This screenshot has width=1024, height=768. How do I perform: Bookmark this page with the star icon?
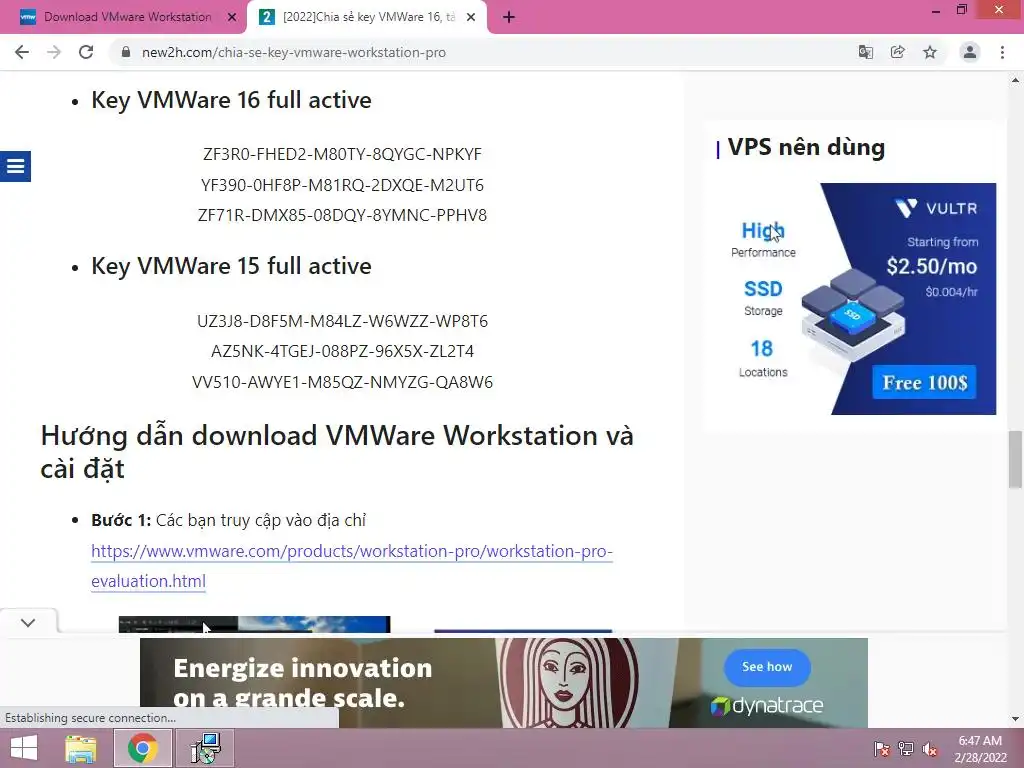pos(930,52)
